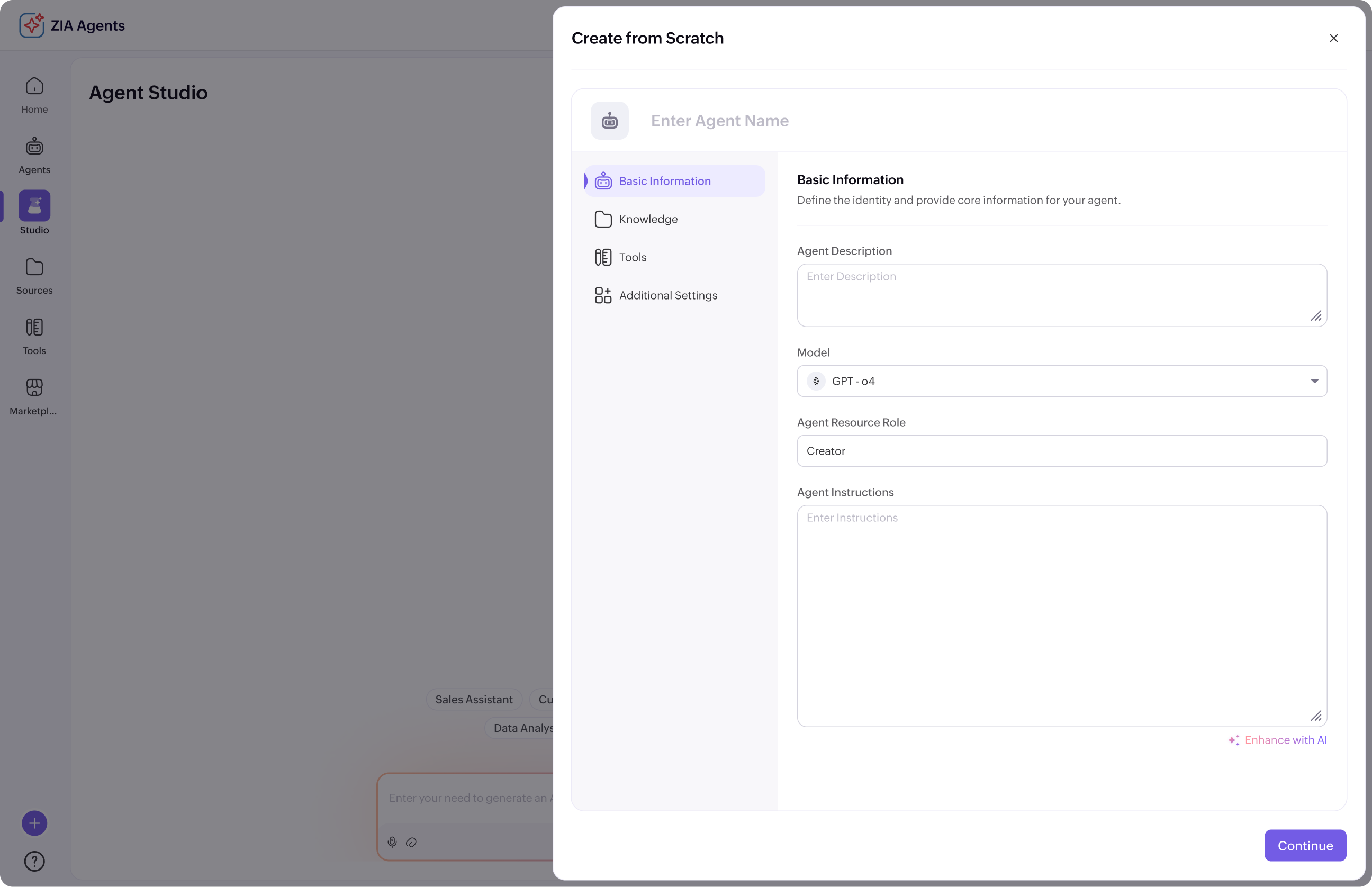Click the Continue button
Viewport: 1372px width, 887px height.
point(1305,846)
